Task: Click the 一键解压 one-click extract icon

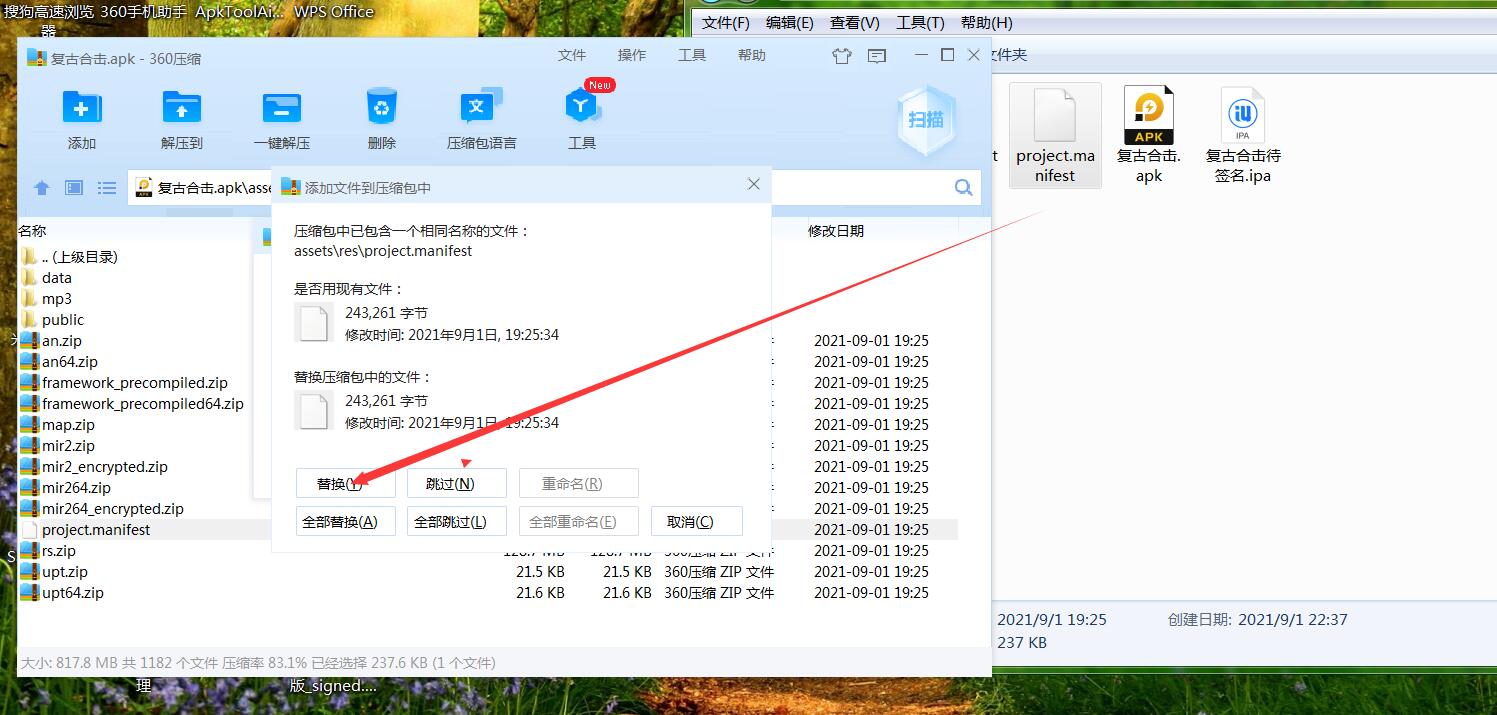Action: 281,108
